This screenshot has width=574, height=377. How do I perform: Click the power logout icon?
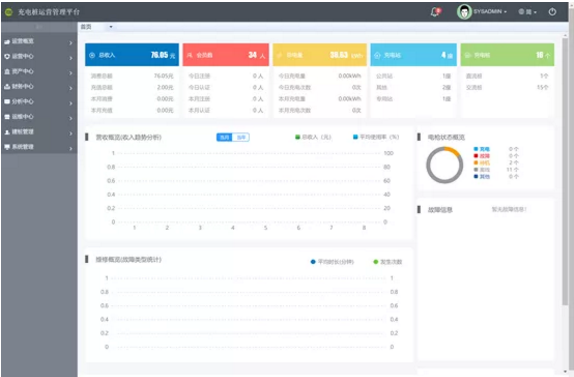click(x=552, y=12)
